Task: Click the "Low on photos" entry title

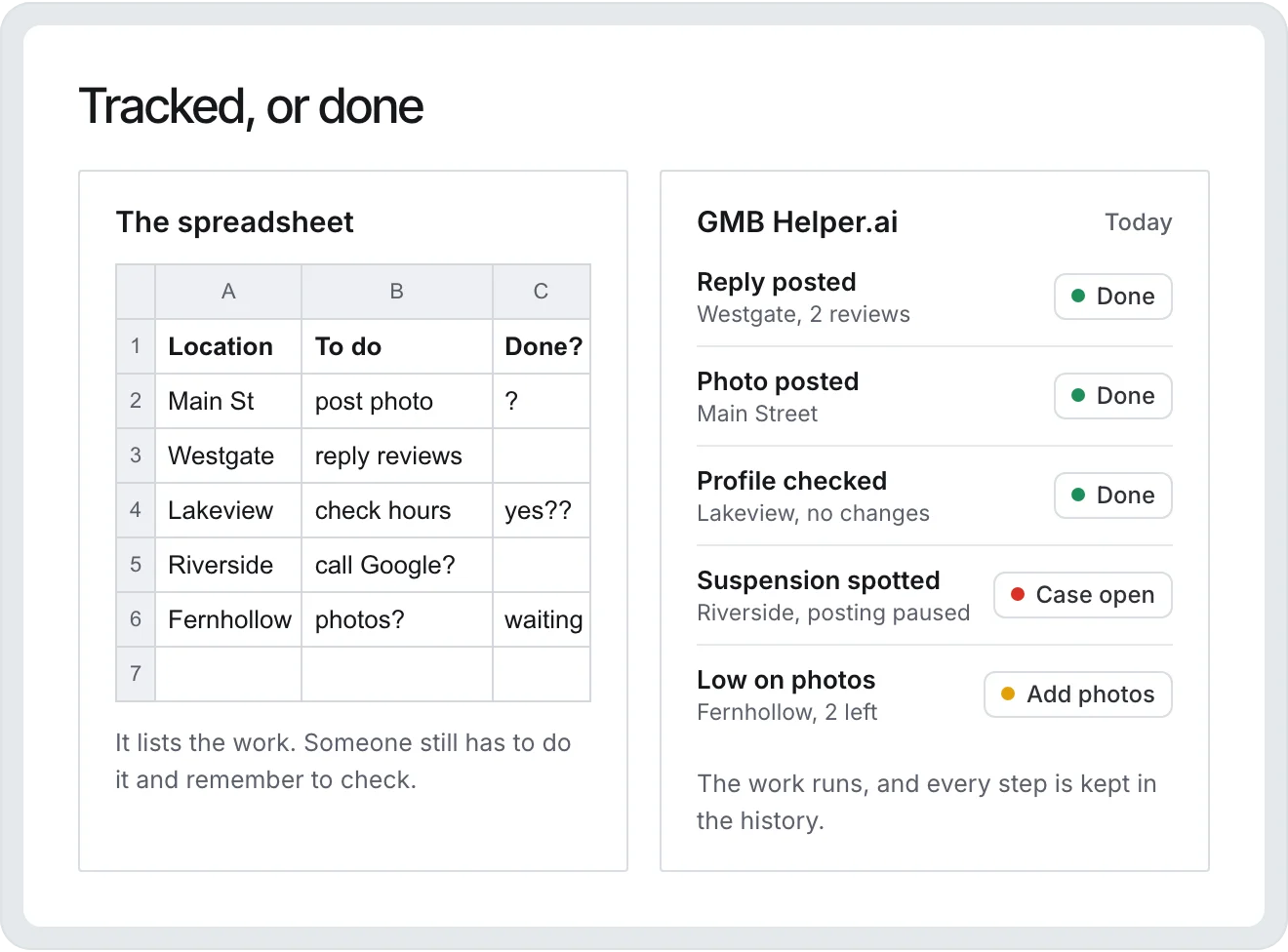Action: coord(786,680)
